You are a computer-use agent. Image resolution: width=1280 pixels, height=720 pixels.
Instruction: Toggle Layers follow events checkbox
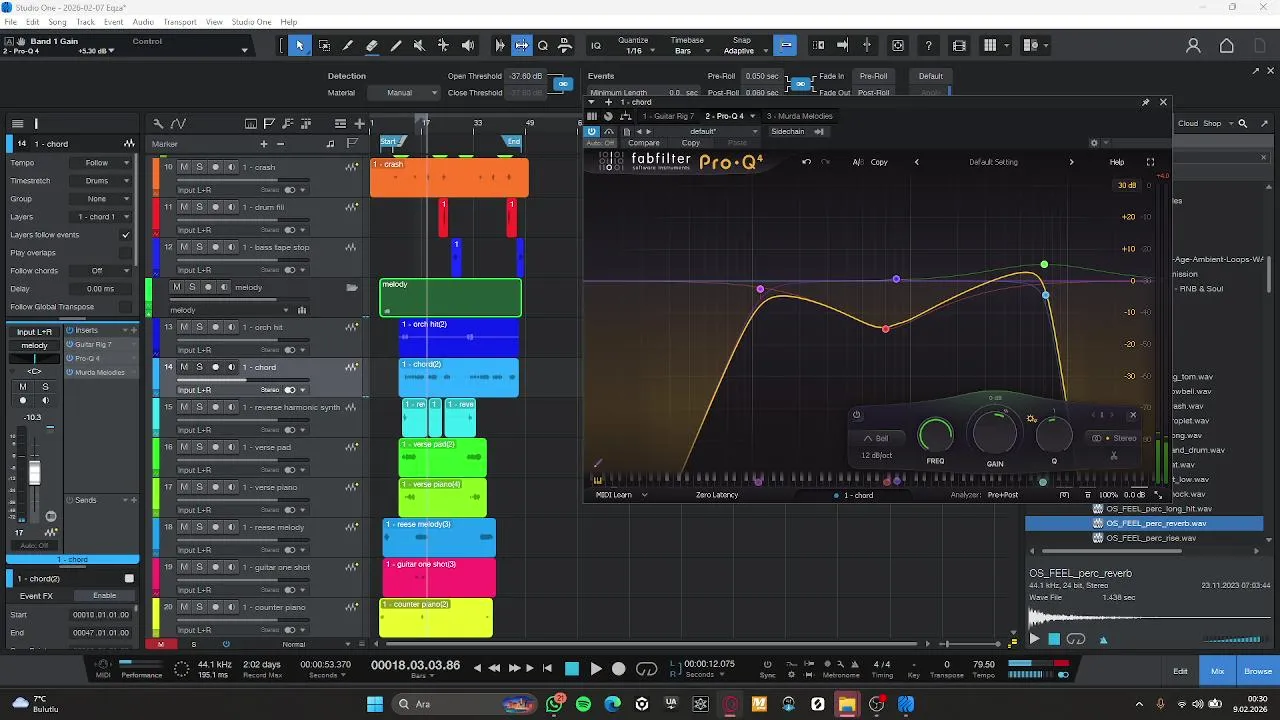click(125, 235)
